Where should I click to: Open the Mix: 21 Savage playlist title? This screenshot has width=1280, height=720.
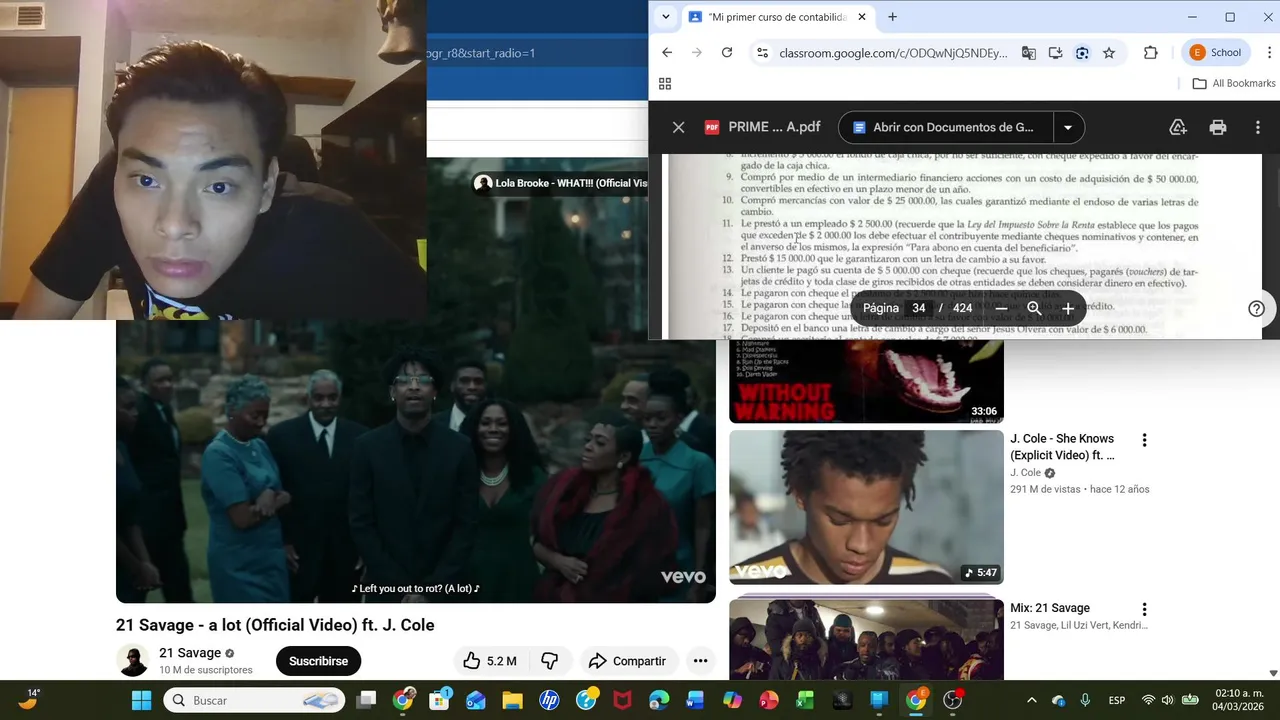[x=1050, y=608]
